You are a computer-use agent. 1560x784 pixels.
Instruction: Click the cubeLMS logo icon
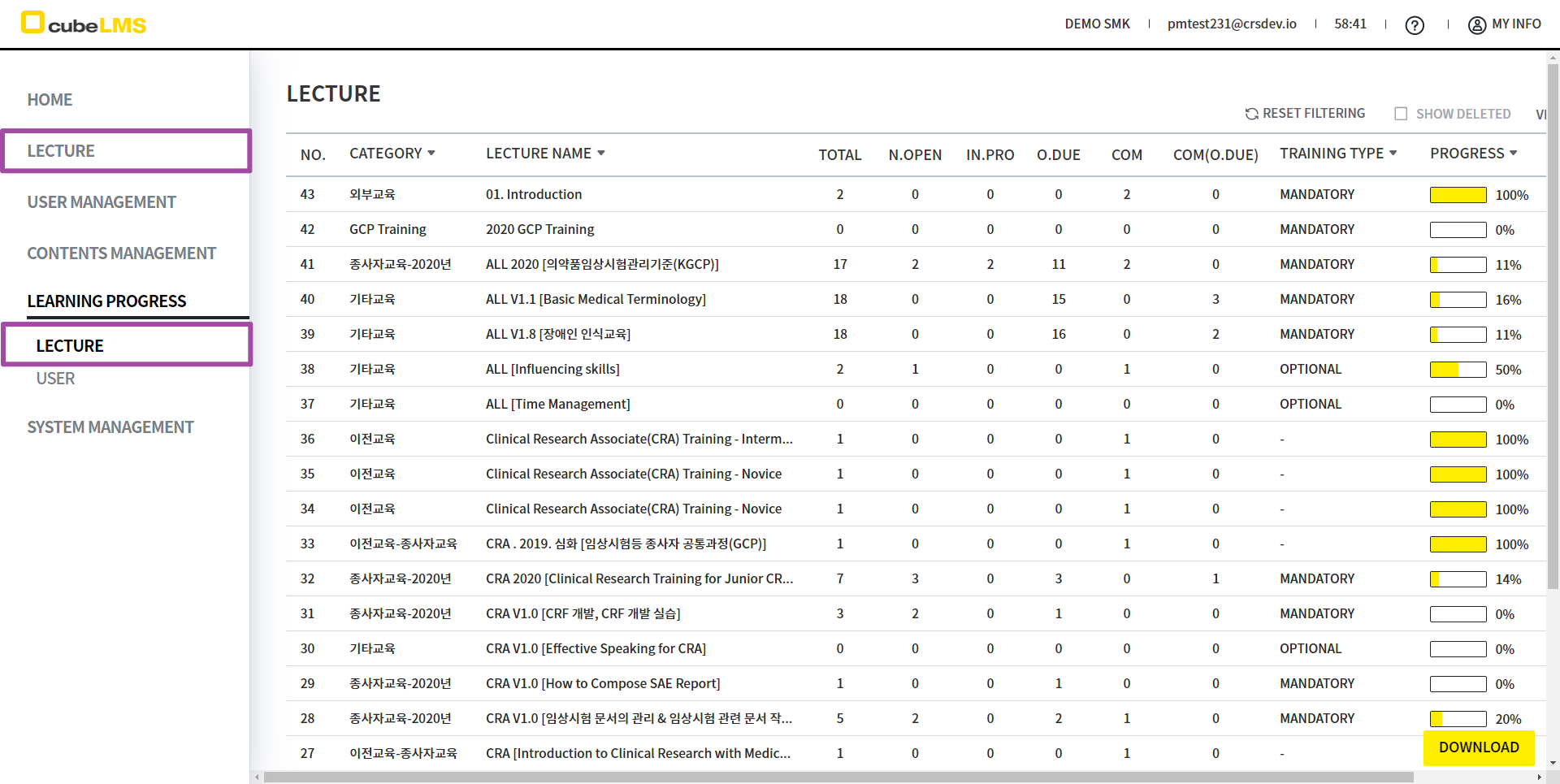(32, 23)
